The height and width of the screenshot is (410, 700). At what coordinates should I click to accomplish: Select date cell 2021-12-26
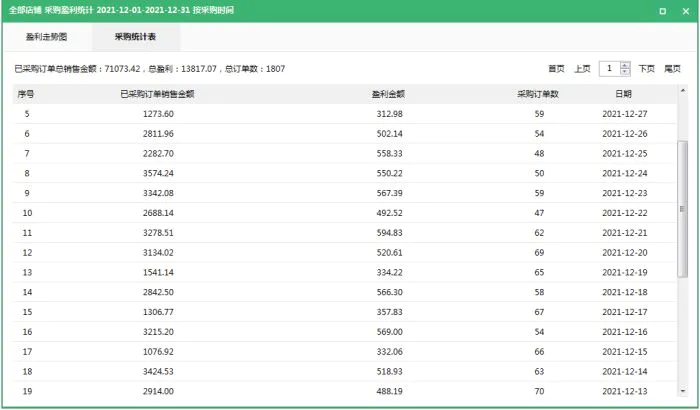(x=625, y=134)
